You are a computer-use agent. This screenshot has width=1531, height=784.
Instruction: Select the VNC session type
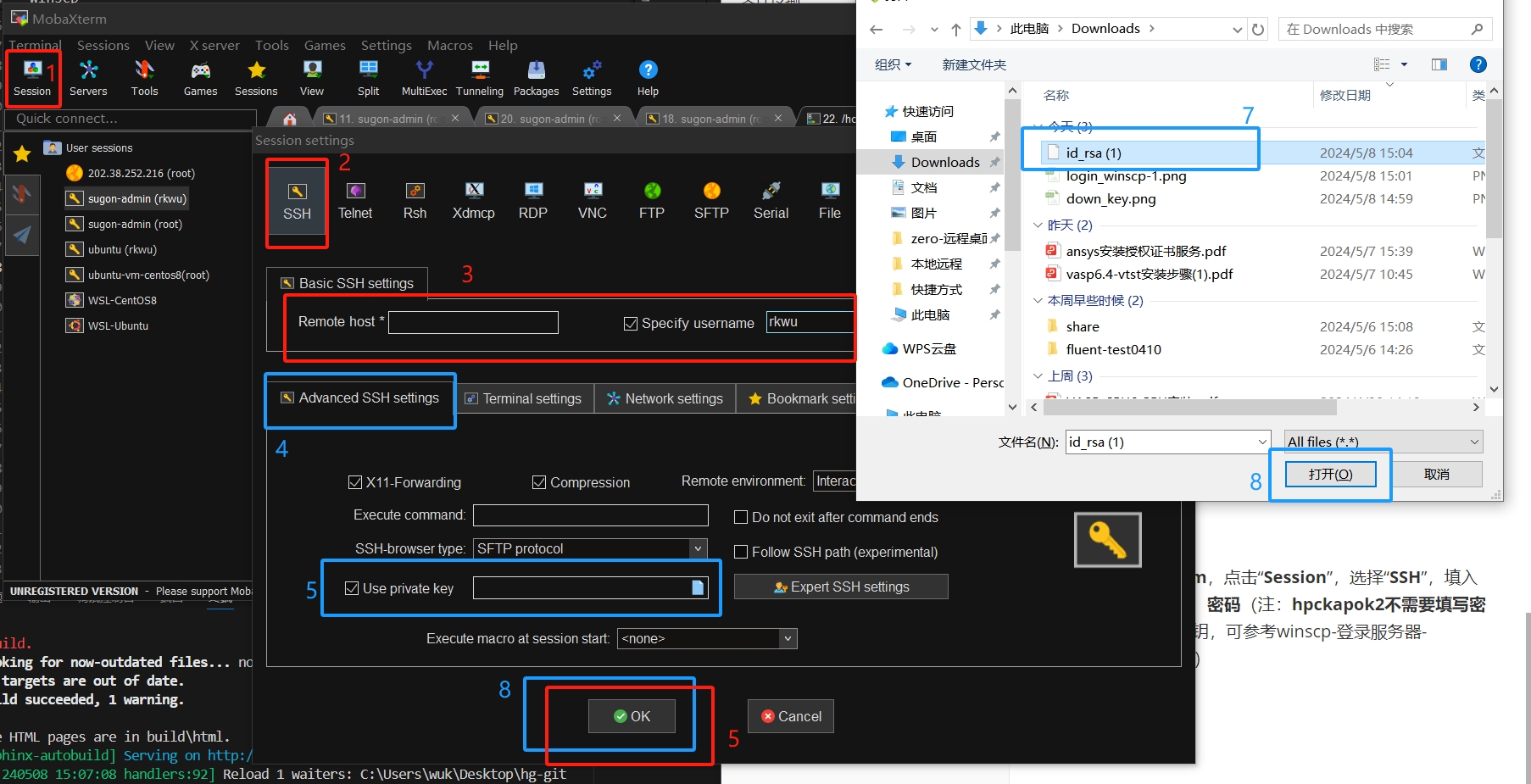pos(593,201)
